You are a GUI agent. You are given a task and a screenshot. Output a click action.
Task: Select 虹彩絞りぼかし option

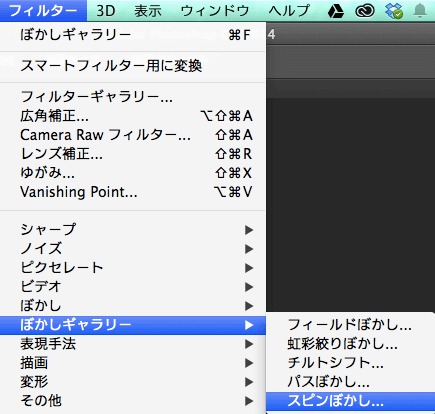point(351,344)
